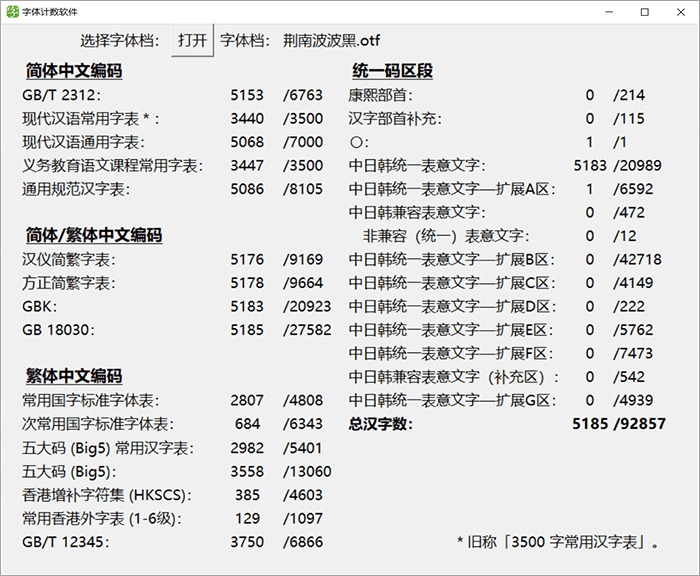Screen dimensions: 700x576
Task: Click the /1097 total for 常用香港外字表
Action: pyautogui.click(x=303, y=519)
